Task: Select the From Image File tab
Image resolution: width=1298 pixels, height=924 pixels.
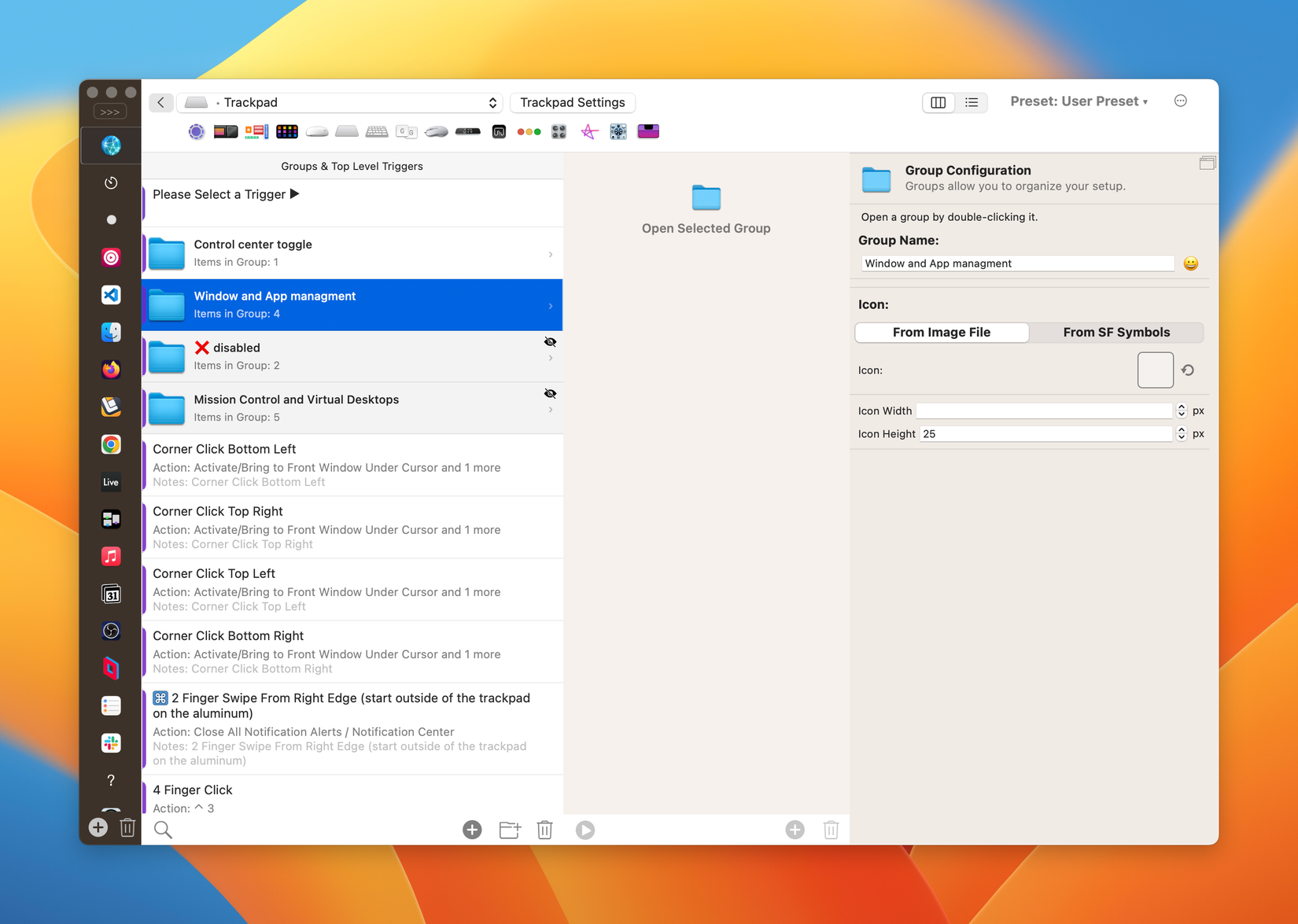Action: coord(941,332)
